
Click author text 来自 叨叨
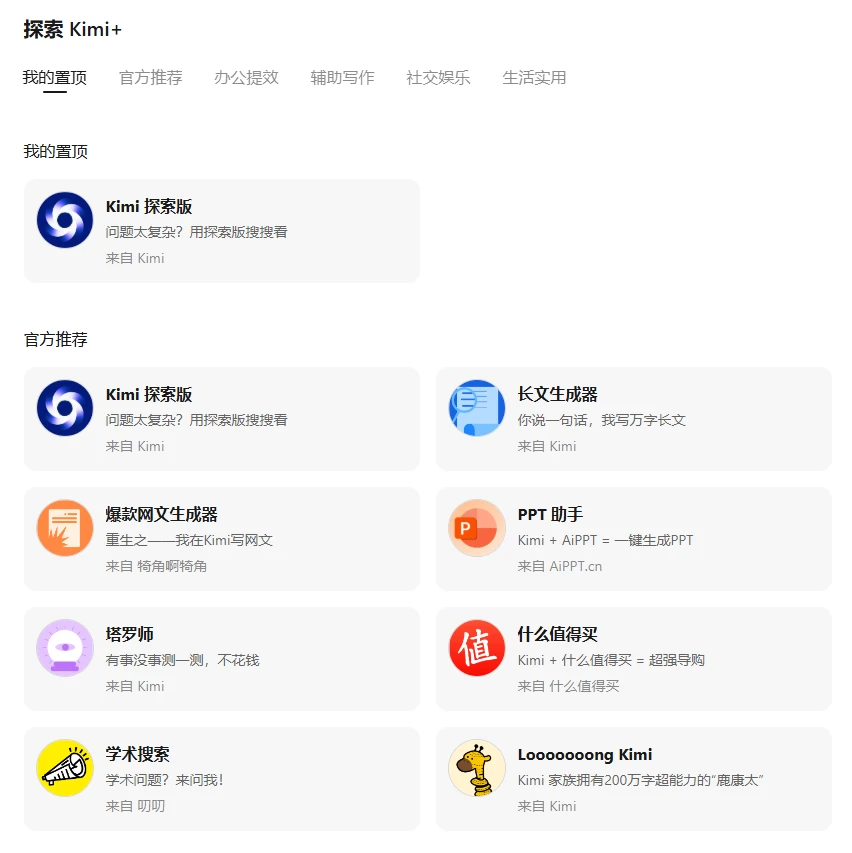pyautogui.click(x=135, y=806)
